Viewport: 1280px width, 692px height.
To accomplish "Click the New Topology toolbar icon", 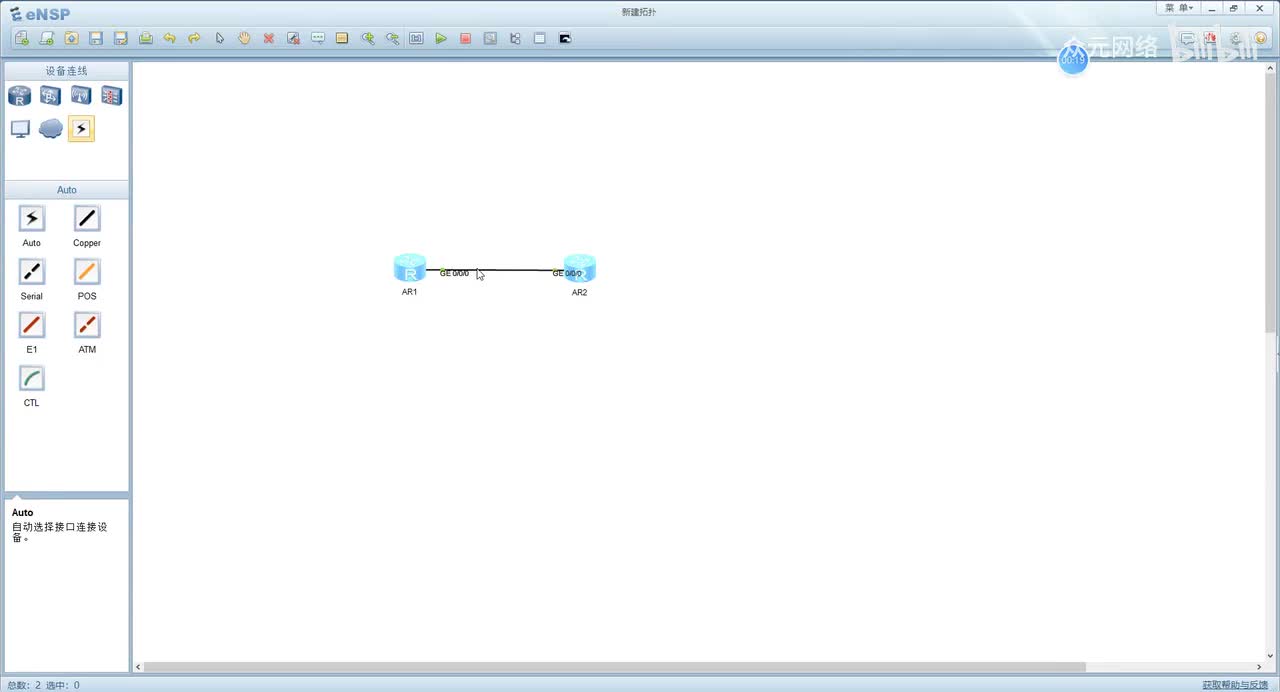I will tap(22, 38).
